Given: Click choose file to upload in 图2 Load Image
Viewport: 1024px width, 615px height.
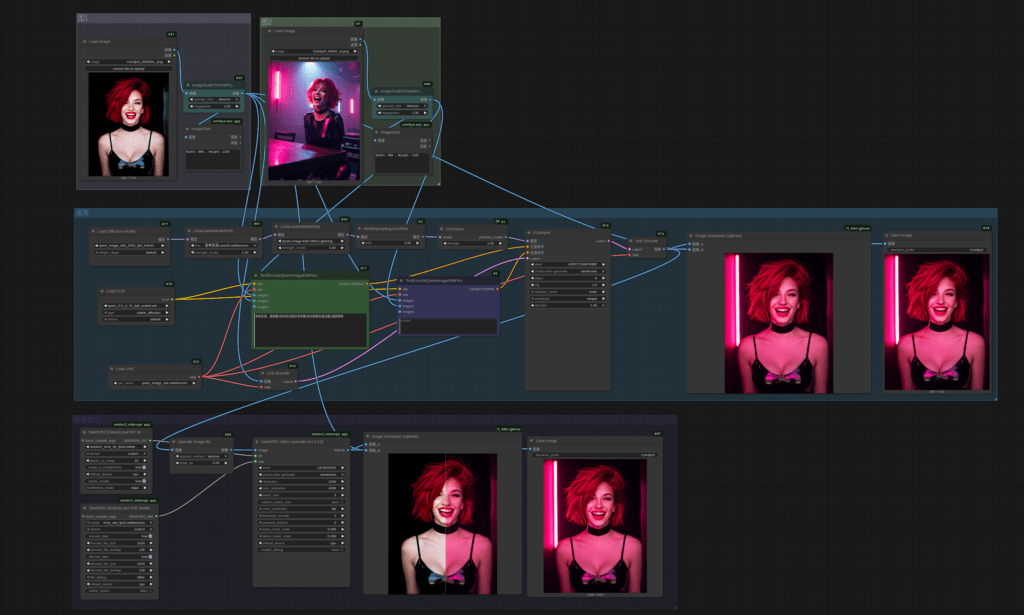Looking at the screenshot, I should tap(313, 58).
